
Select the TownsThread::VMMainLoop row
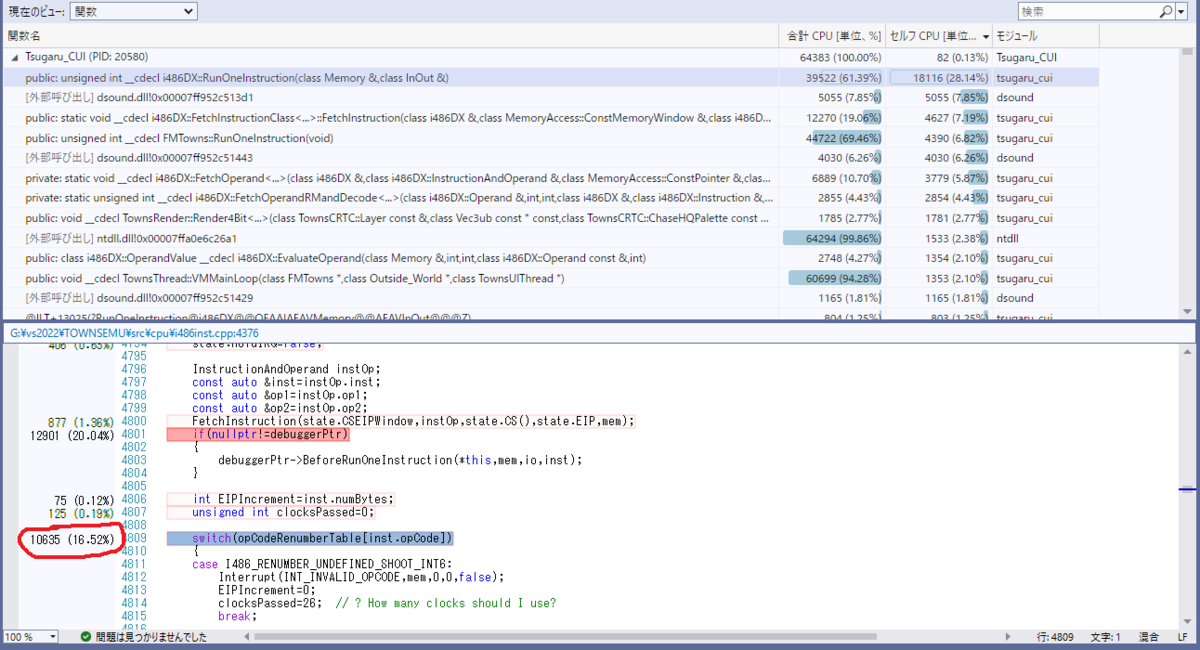point(551,278)
